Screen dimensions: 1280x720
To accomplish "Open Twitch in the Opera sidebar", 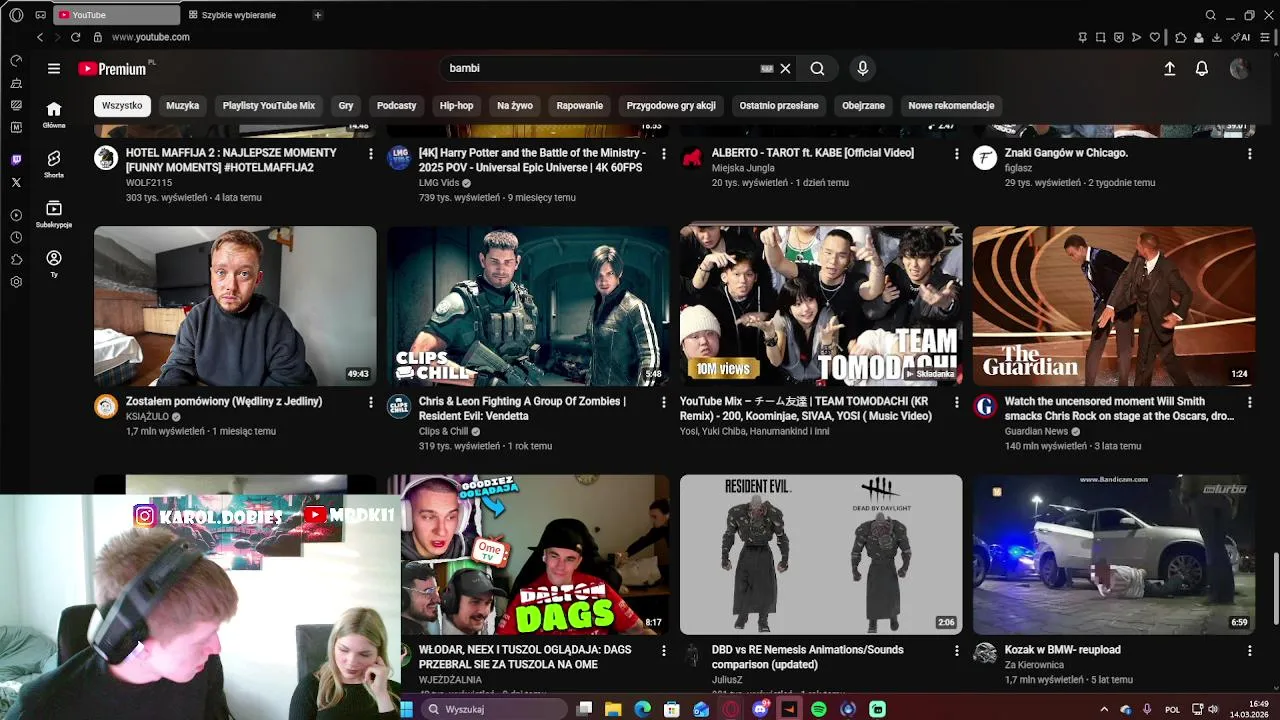I will coord(16,160).
